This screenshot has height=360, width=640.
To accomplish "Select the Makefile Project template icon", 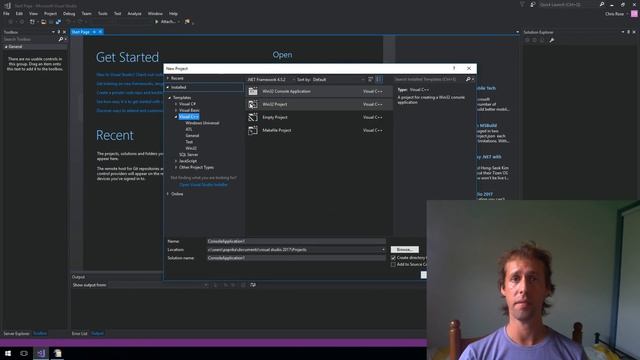I will click(x=253, y=130).
